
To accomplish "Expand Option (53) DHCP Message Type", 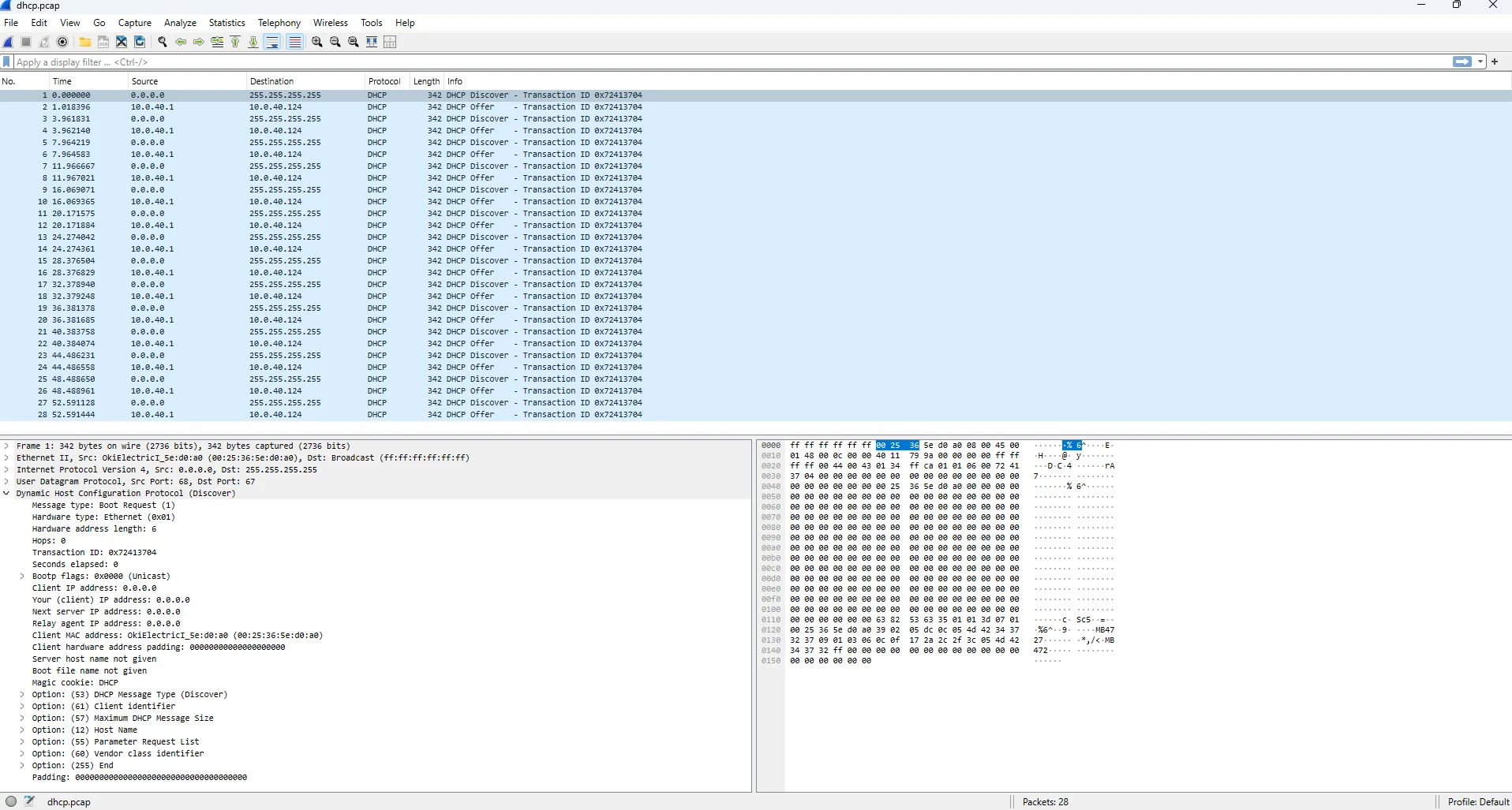I will 22,694.
